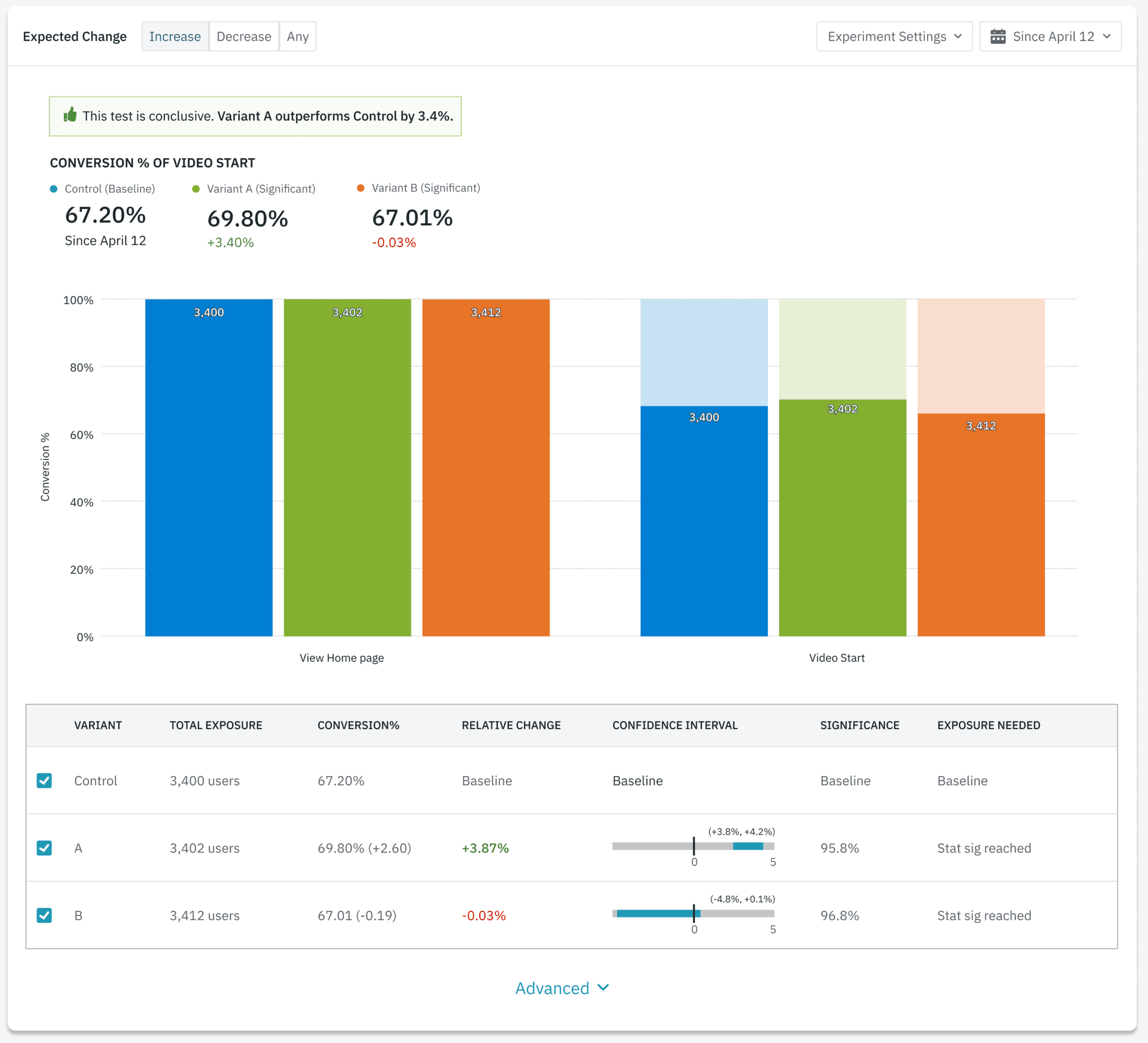The image size is (1148, 1043).
Task: Click the thumbs-up conclusive test icon
Action: [x=70, y=115]
